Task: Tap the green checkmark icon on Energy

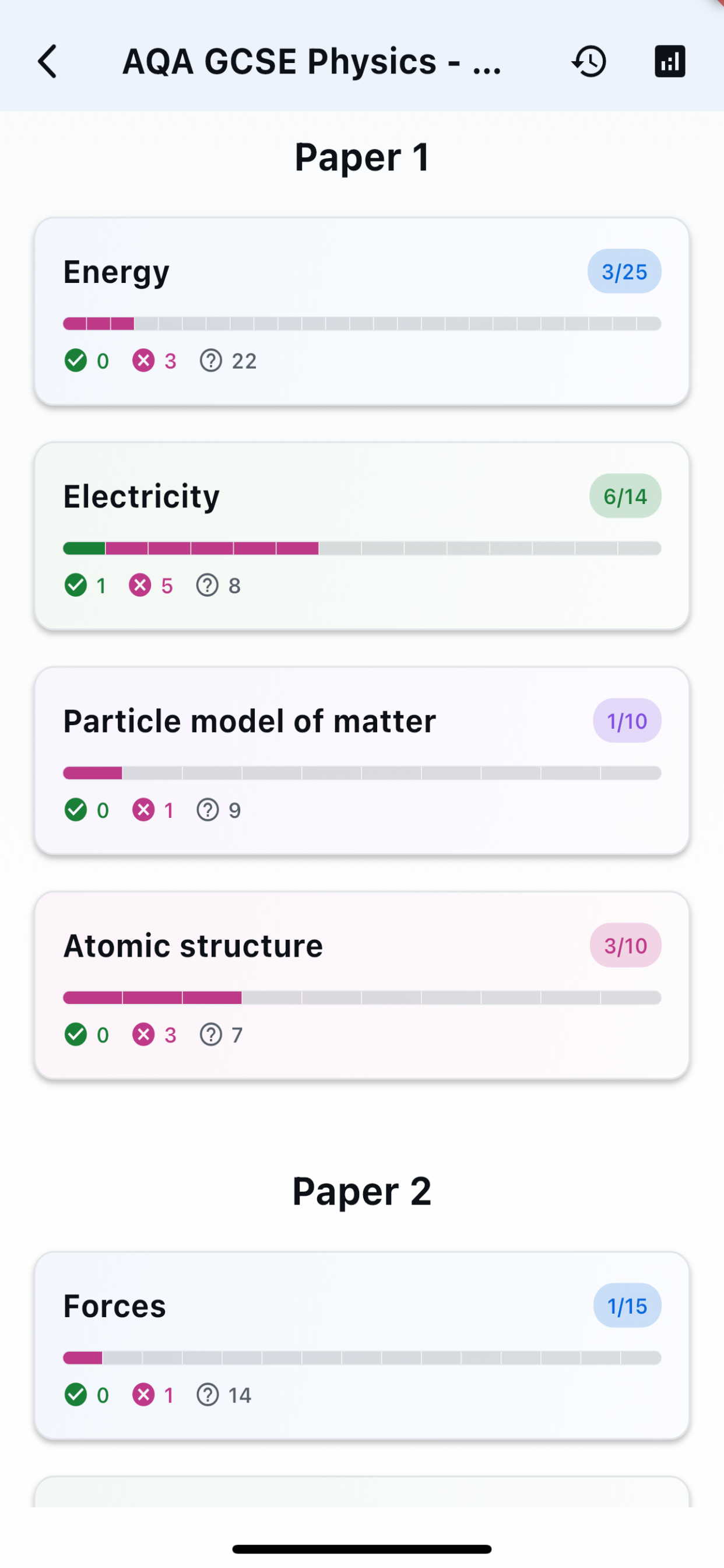Action: tap(76, 360)
